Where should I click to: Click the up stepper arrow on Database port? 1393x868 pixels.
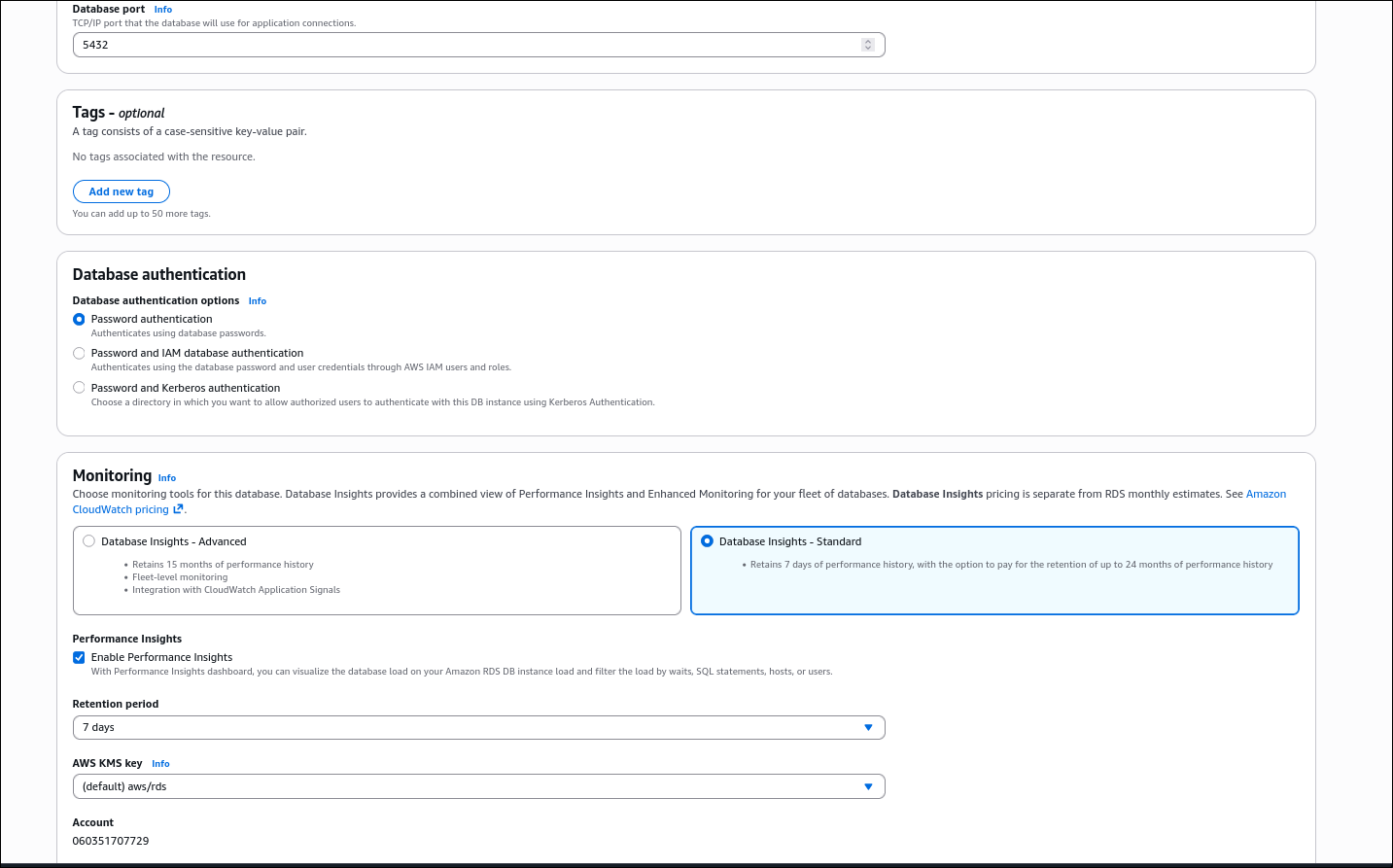click(868, 40)
